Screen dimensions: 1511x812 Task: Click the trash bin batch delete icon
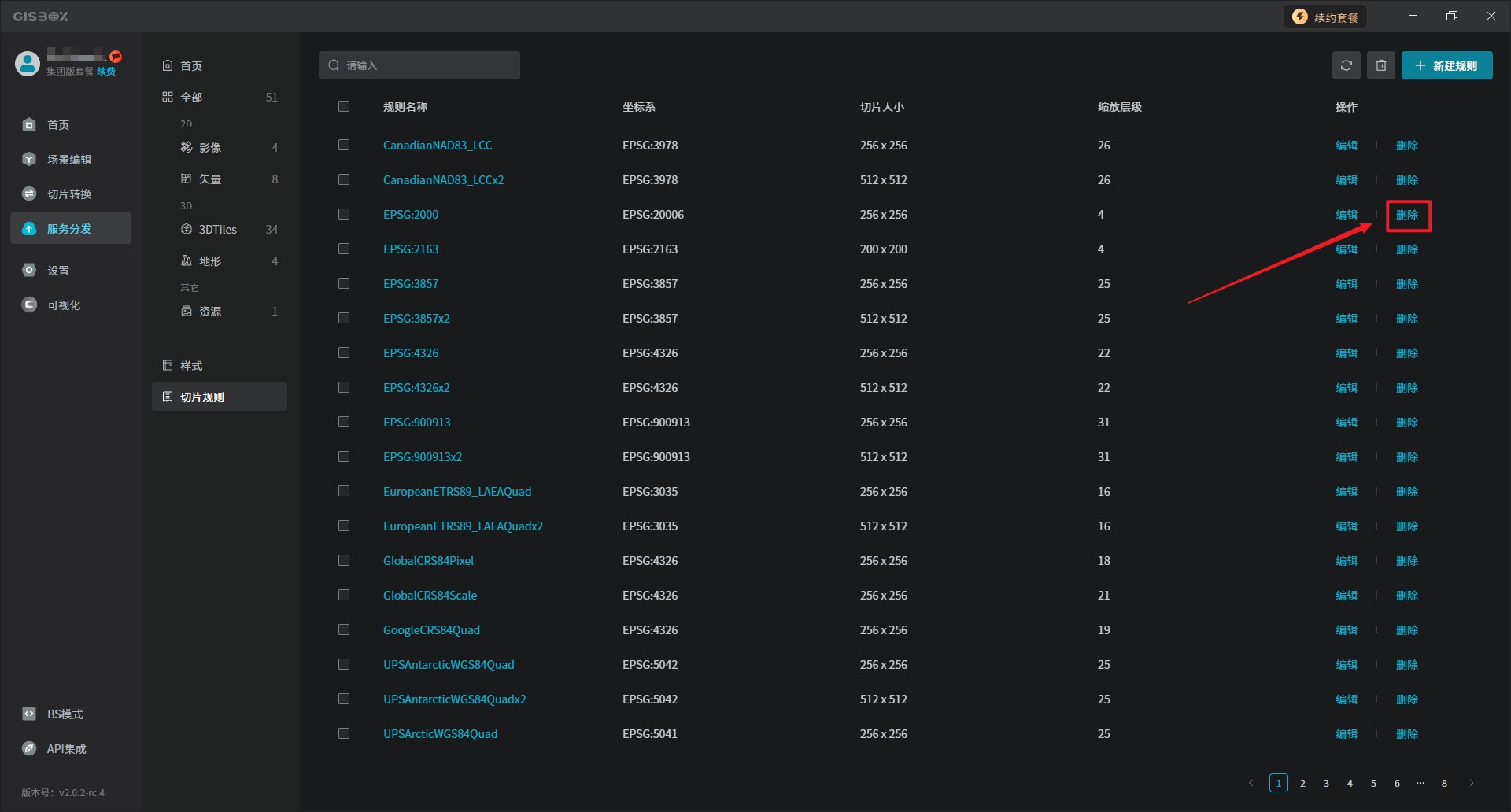[1380, 65]
